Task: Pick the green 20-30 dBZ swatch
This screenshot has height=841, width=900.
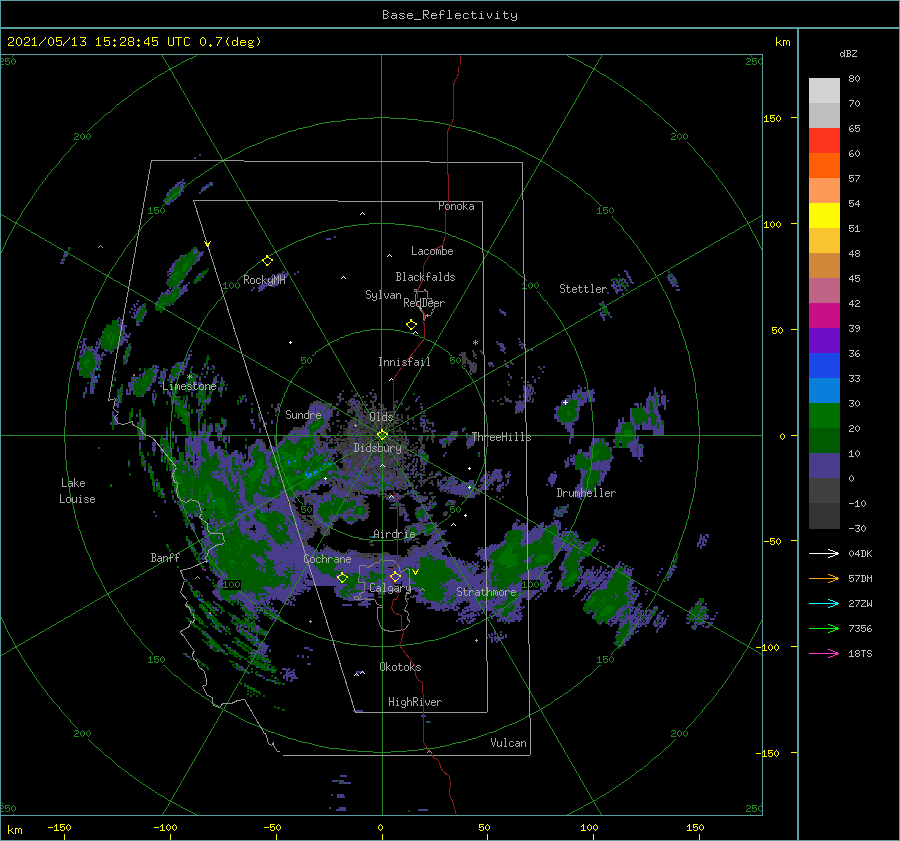Action: pos(824,416)
